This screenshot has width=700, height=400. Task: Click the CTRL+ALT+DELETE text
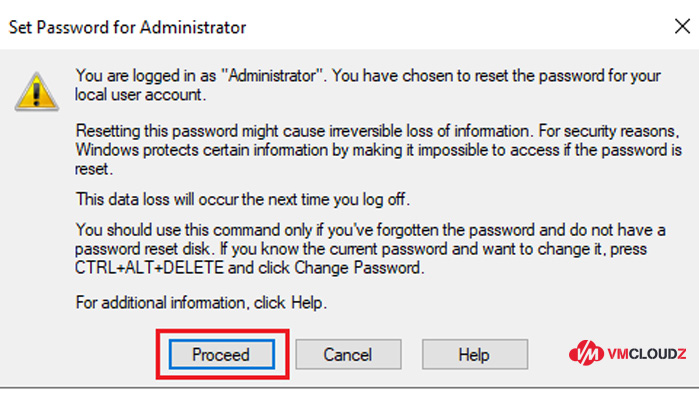pos(149,268)
